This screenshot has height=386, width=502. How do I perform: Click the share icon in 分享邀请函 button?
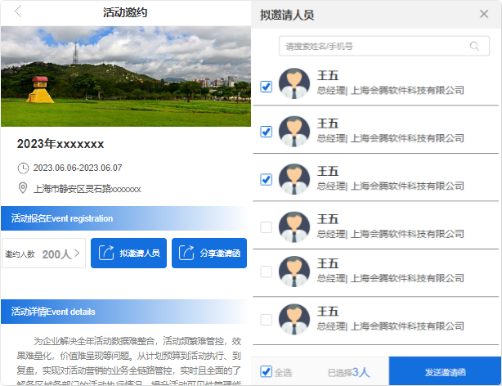[186, 252]
